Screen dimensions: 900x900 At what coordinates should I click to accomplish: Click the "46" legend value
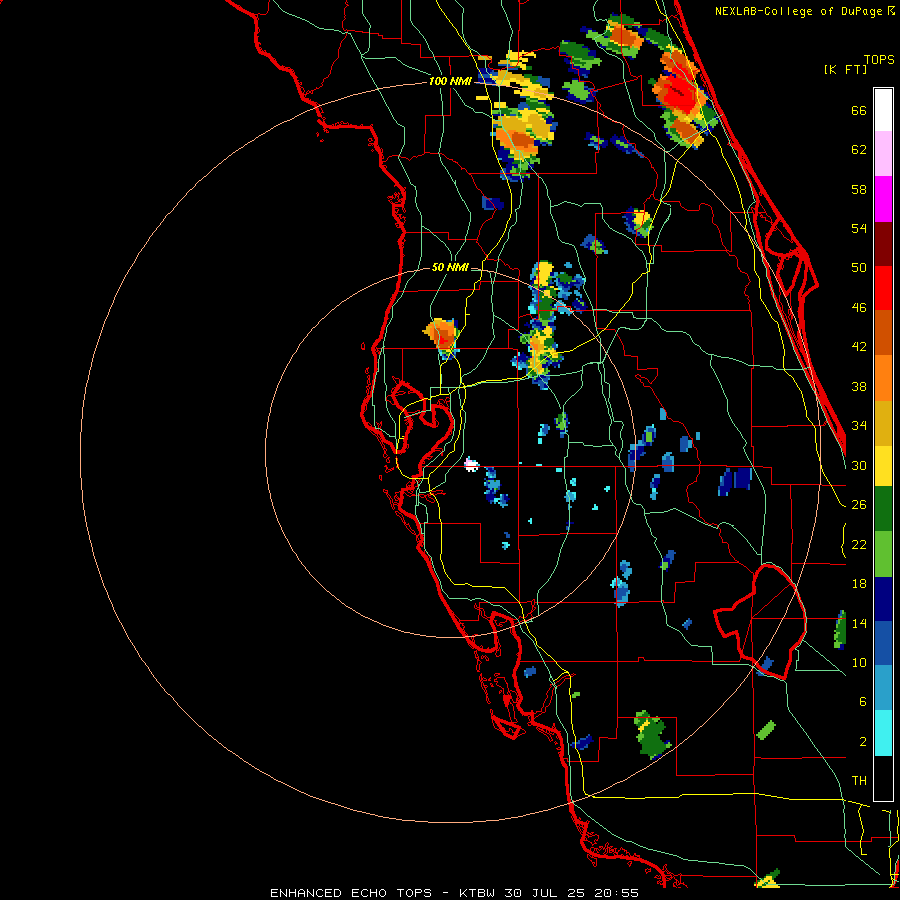click(859, 308)
